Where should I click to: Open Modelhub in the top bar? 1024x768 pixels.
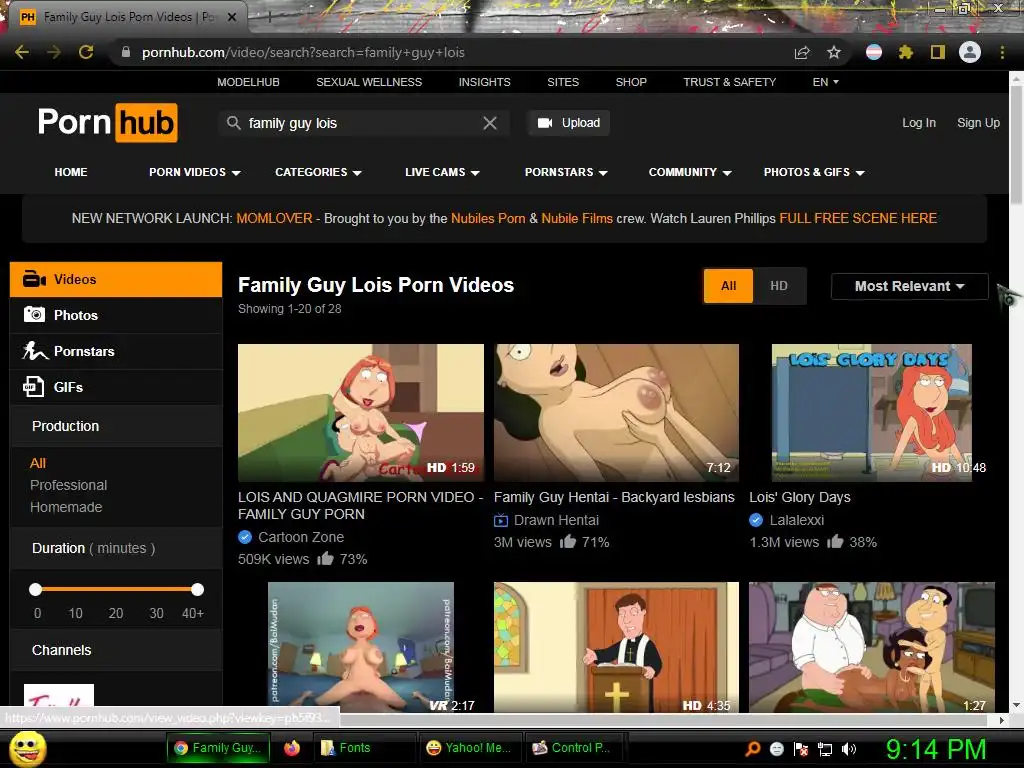click(x=248, y=82)
